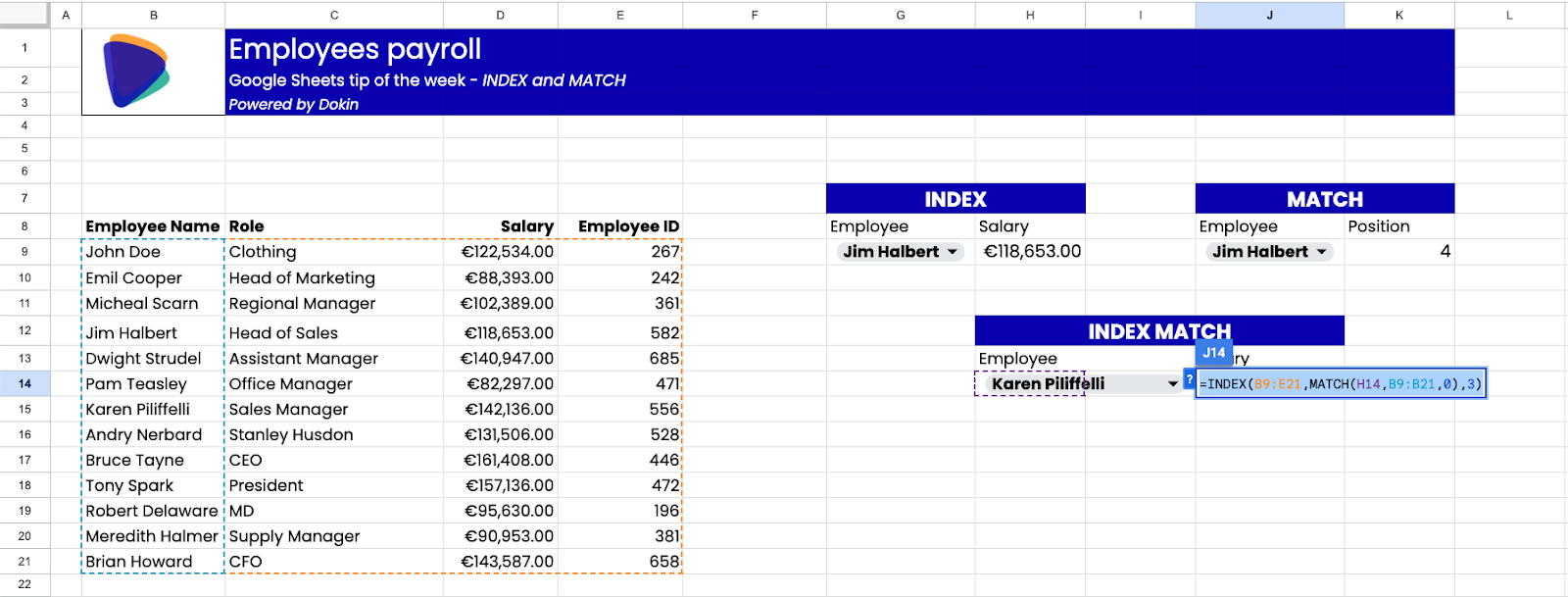Select the Jim Halbert cell in column B
This screenshot has height=597, width=1568.
[x=153, y=333]
